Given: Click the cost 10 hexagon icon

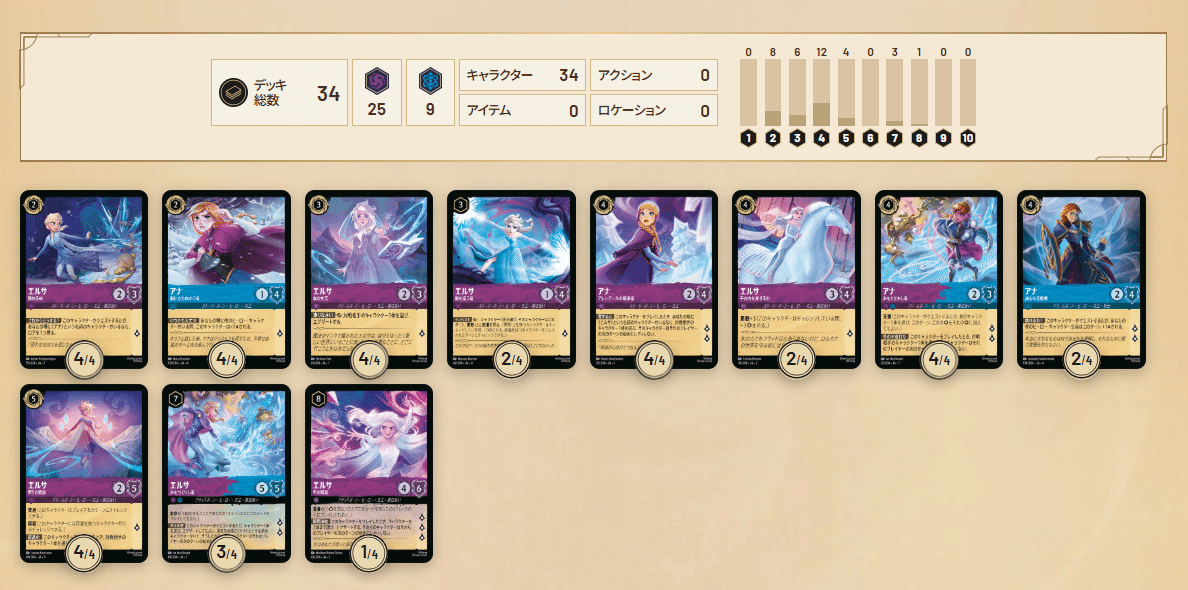Looking at the screenshot, I should pos(968,139).
